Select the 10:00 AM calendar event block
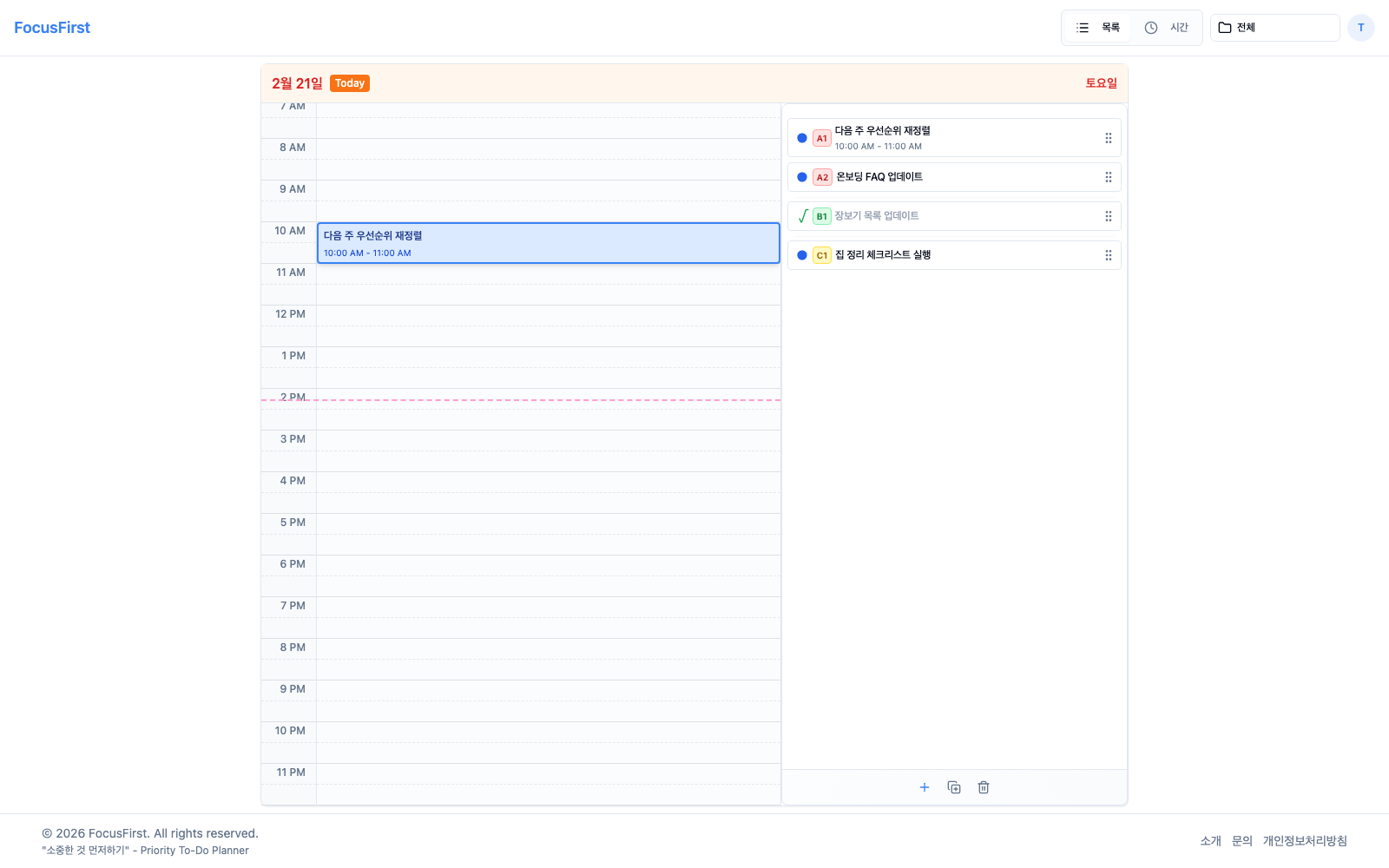Image resolution: width=1389 pixels, height=868 pixels. [548, 243]
